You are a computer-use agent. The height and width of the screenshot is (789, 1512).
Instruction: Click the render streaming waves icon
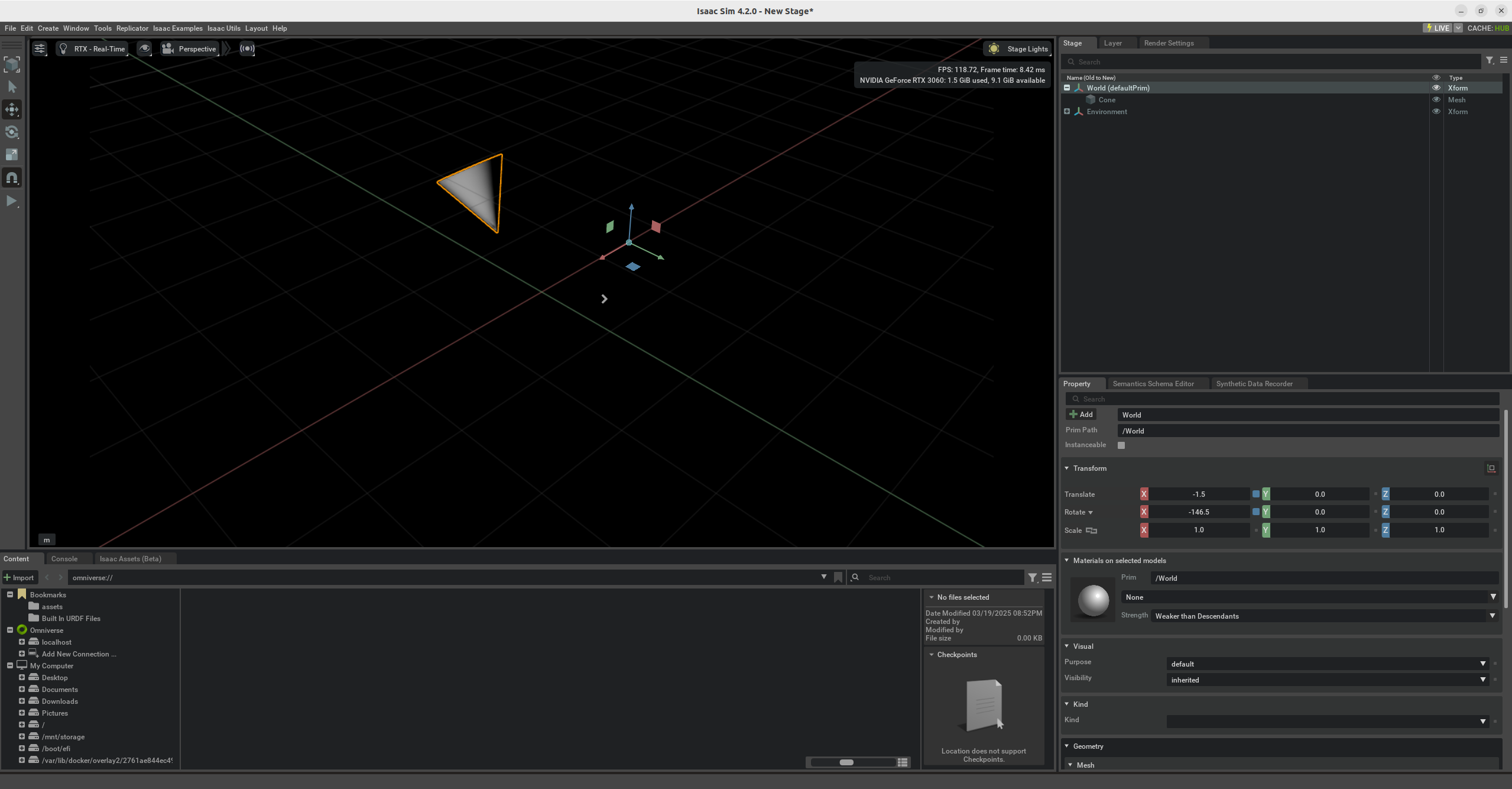(247, 49)
